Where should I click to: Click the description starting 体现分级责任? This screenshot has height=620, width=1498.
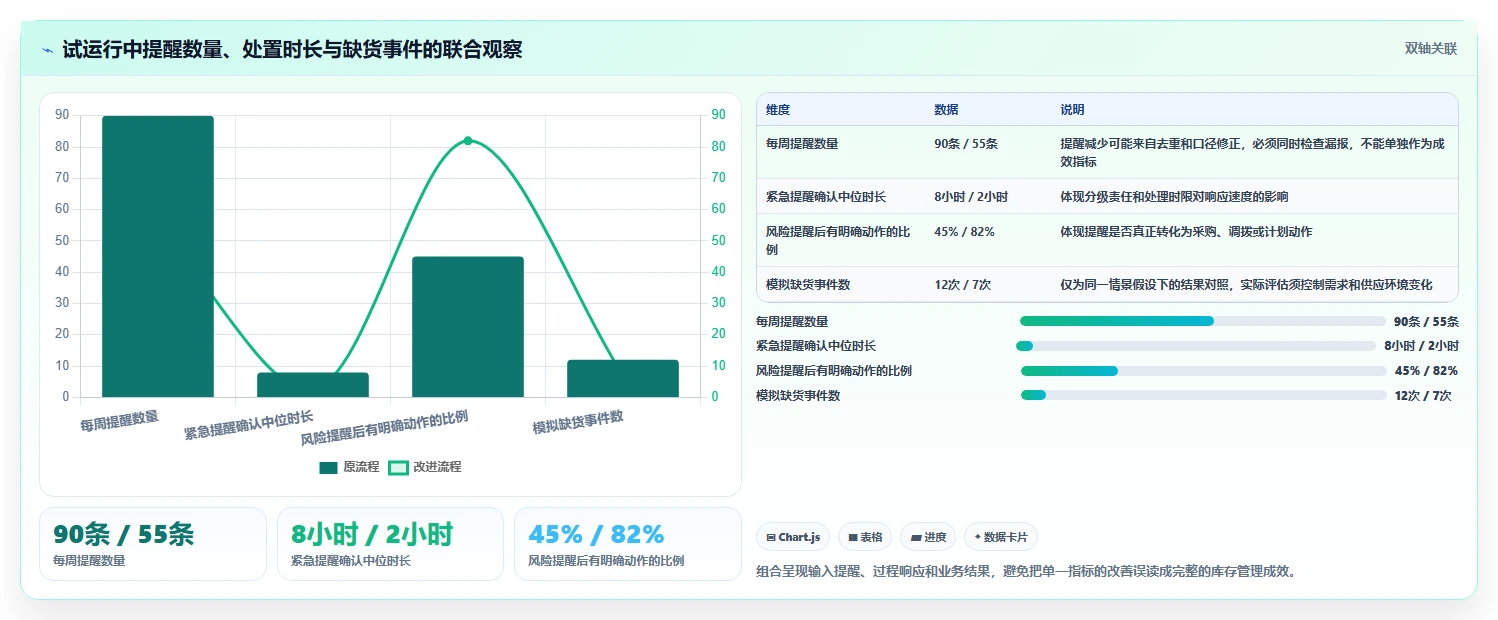1174,197
